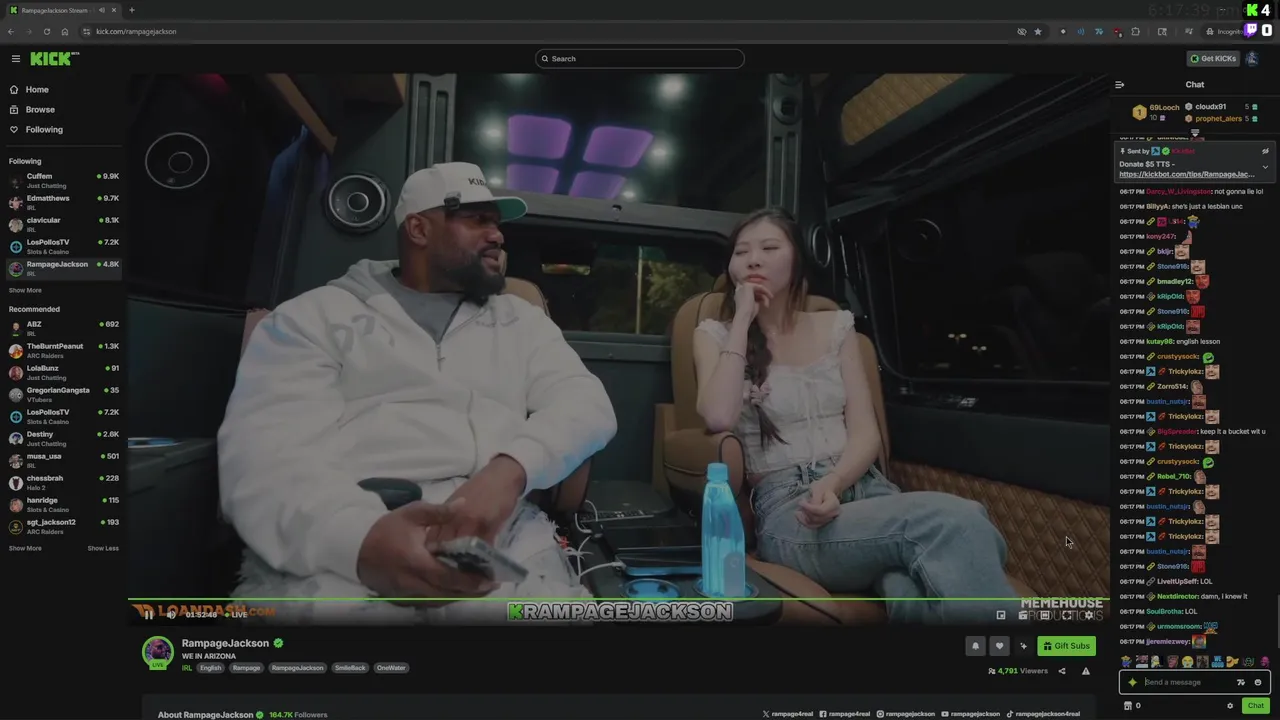Select the SmileBack tag
The image size is (1280, 720).
click(x=350, y=668)
